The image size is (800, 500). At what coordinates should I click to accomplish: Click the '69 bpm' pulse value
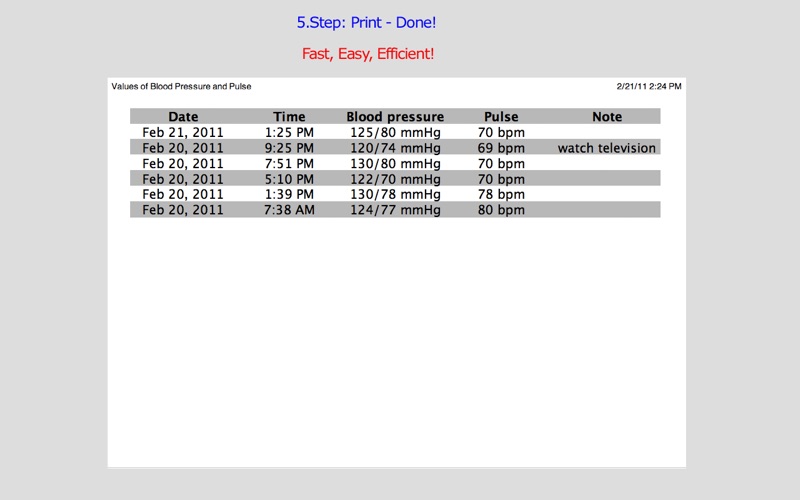(x=501, y=148)
